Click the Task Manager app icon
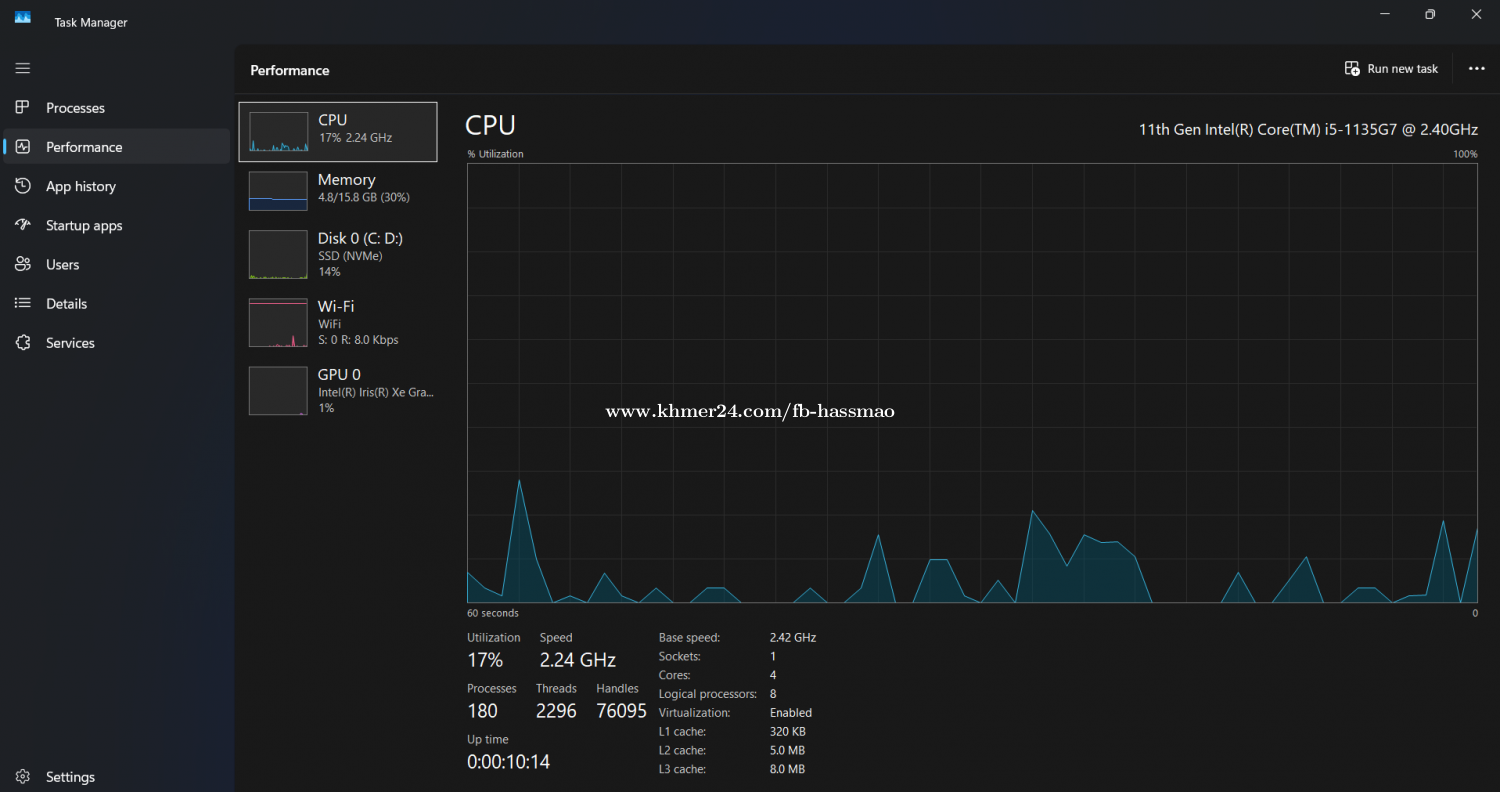This screenshot has height=792, width=1500. click(x=23, y=17)
